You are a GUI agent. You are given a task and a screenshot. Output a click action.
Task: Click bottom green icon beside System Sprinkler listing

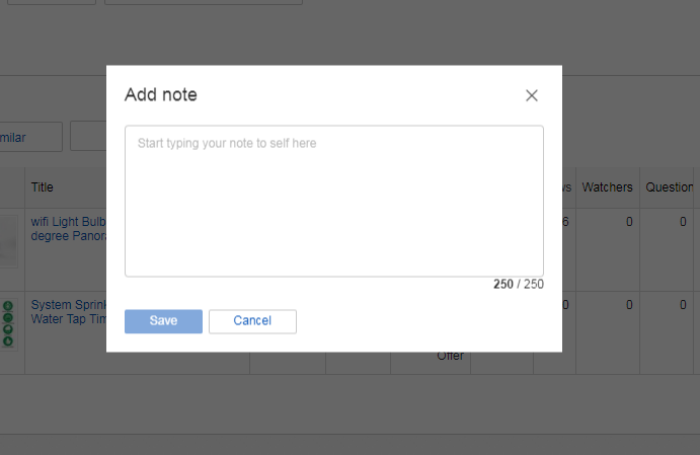tap(8, 341)
